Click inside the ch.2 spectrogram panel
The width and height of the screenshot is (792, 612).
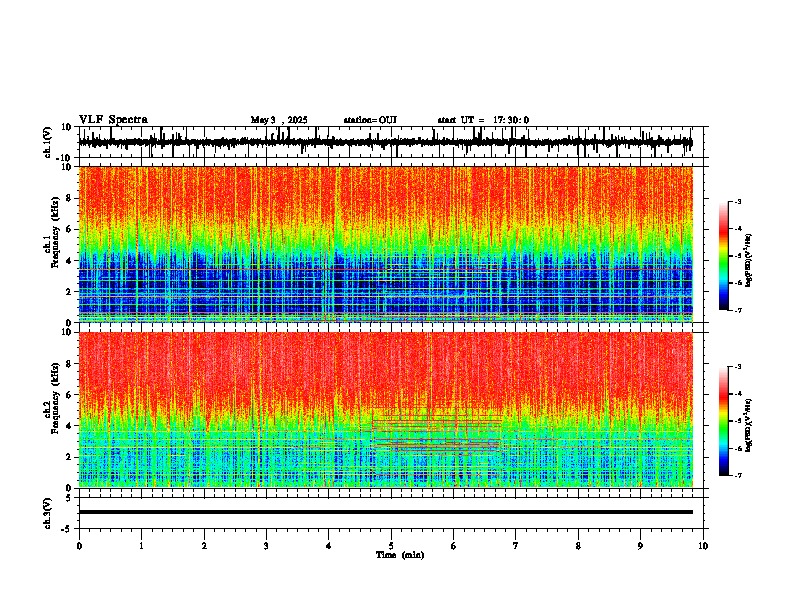pyautogui.click(x=386, y=410)
